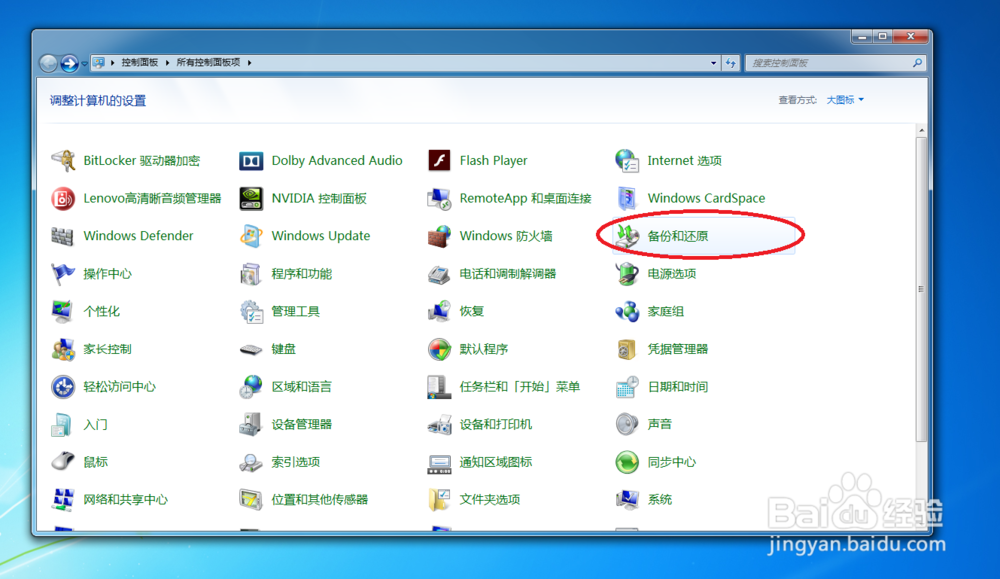
Task: Expand arrow before 控制面板 in breadcrumb
Action: click(112, 62)
